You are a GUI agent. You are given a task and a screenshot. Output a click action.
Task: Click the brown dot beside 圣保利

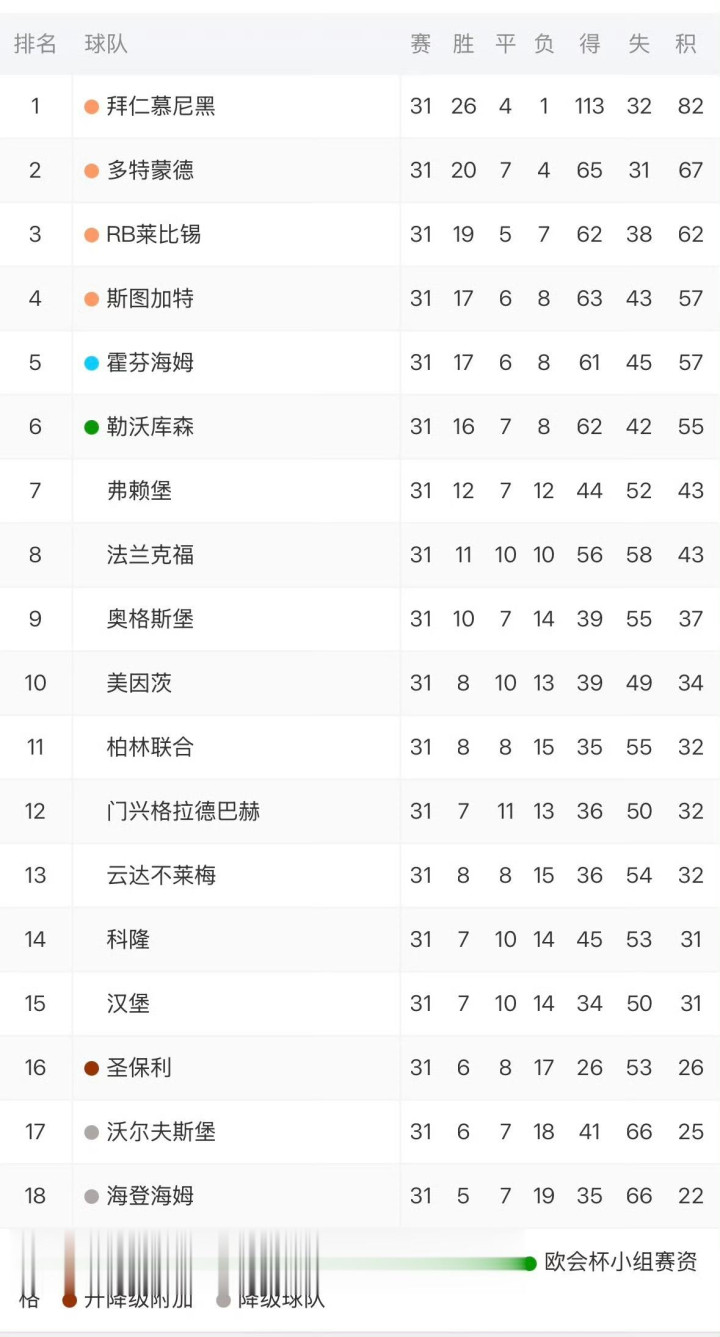91,1068
